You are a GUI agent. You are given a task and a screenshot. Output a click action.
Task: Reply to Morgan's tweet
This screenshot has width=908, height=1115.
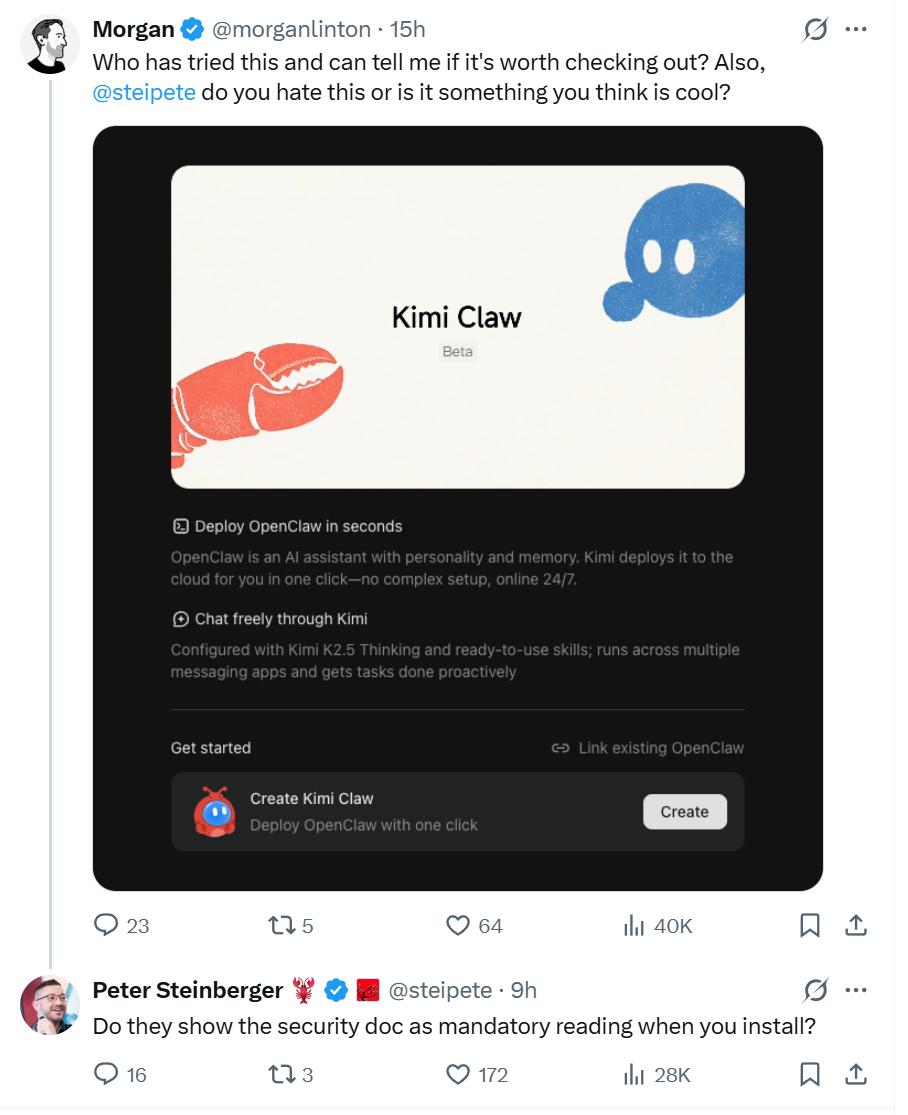coord(107,926)
